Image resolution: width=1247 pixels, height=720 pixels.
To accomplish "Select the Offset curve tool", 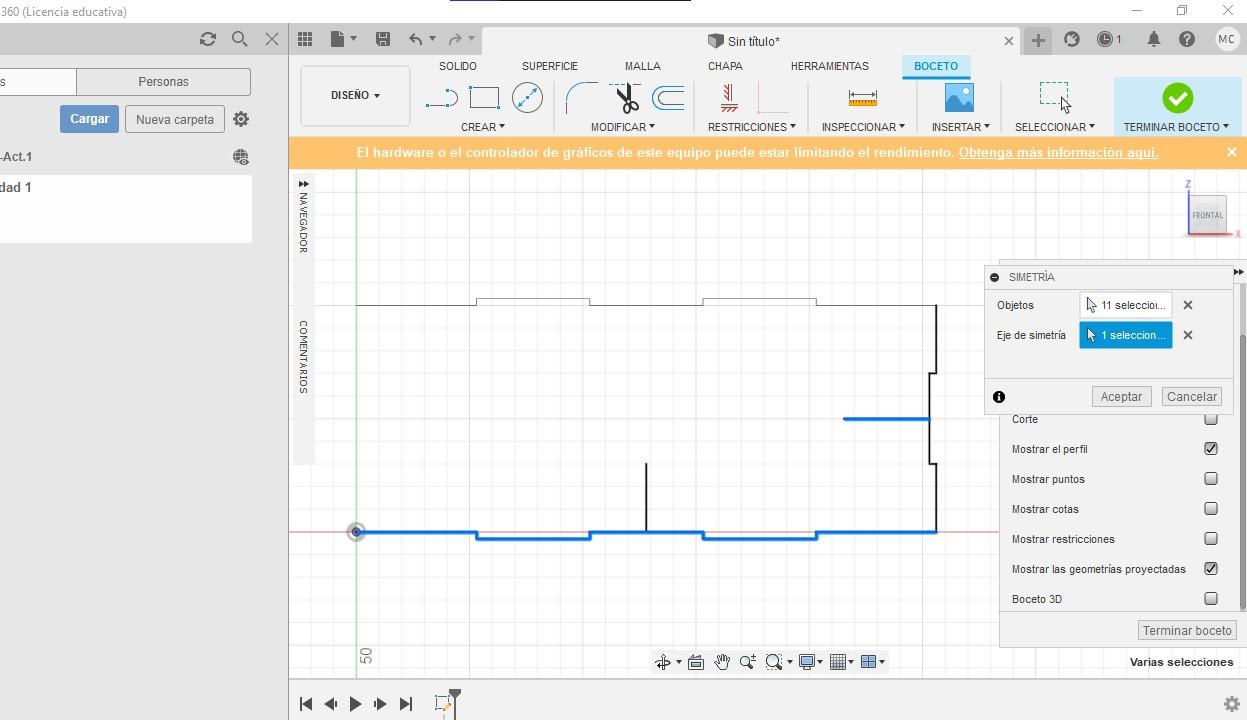I will (x=668, y=98).
